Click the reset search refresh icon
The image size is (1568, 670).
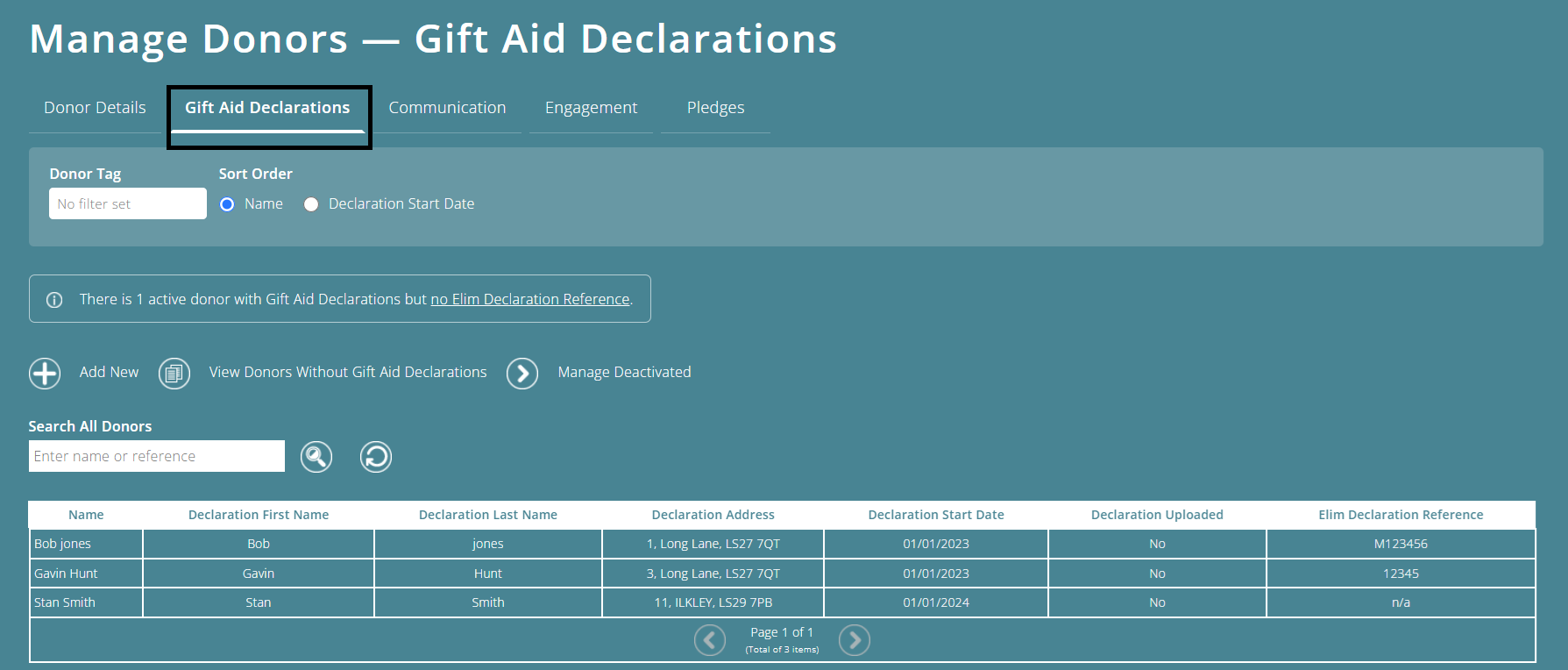[376, 457]
